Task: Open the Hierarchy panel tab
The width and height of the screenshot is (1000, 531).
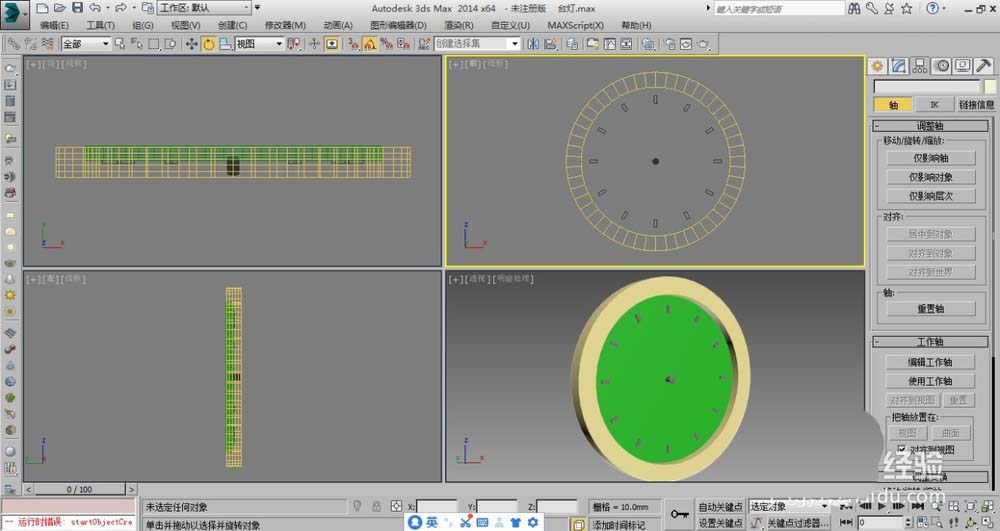Action: point(920,66)
